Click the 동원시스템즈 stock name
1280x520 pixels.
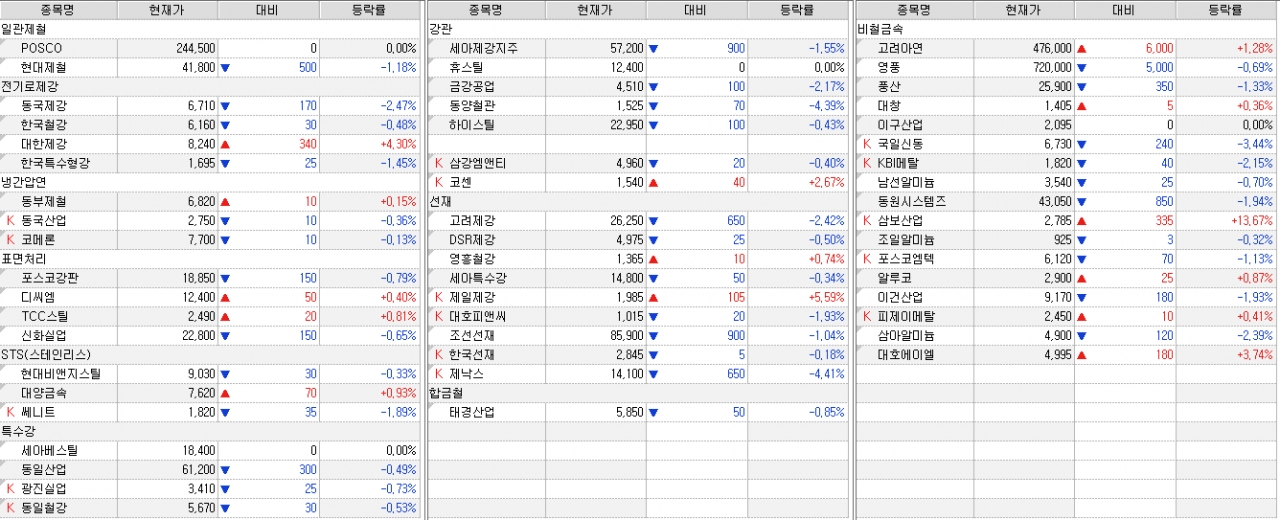tap(910, 202)
